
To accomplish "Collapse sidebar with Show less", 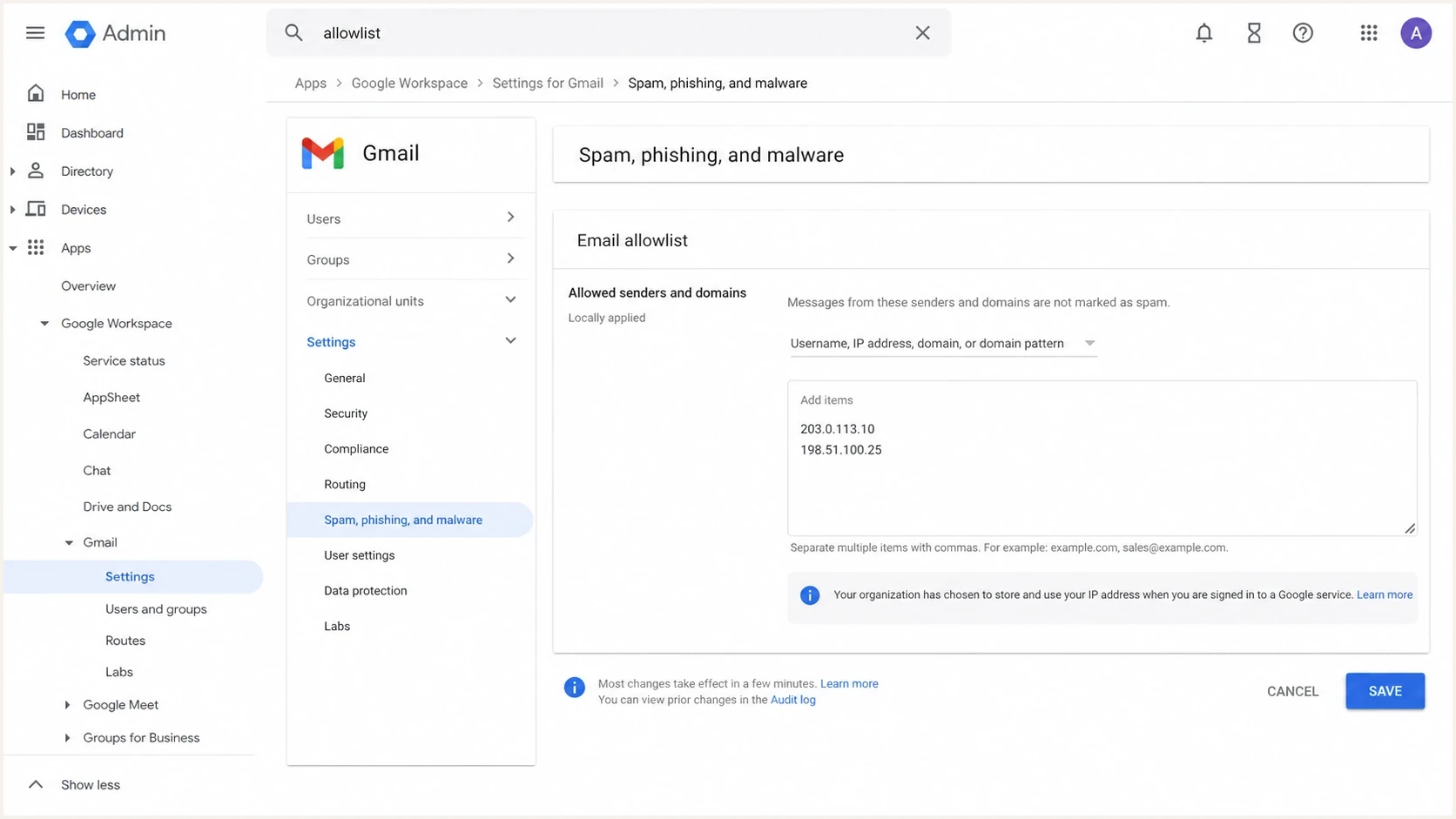I will click(74, 784).
